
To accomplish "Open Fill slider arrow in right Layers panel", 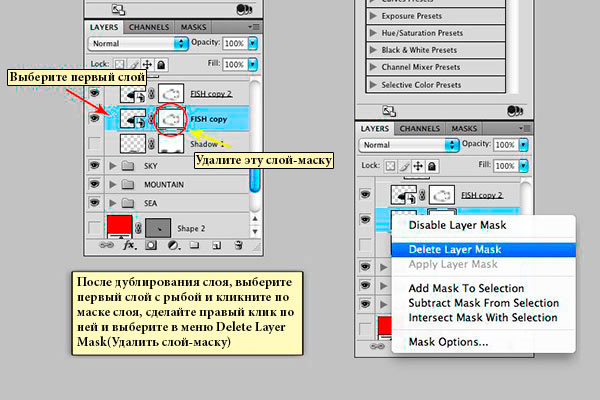I will (x=523, y=166).
